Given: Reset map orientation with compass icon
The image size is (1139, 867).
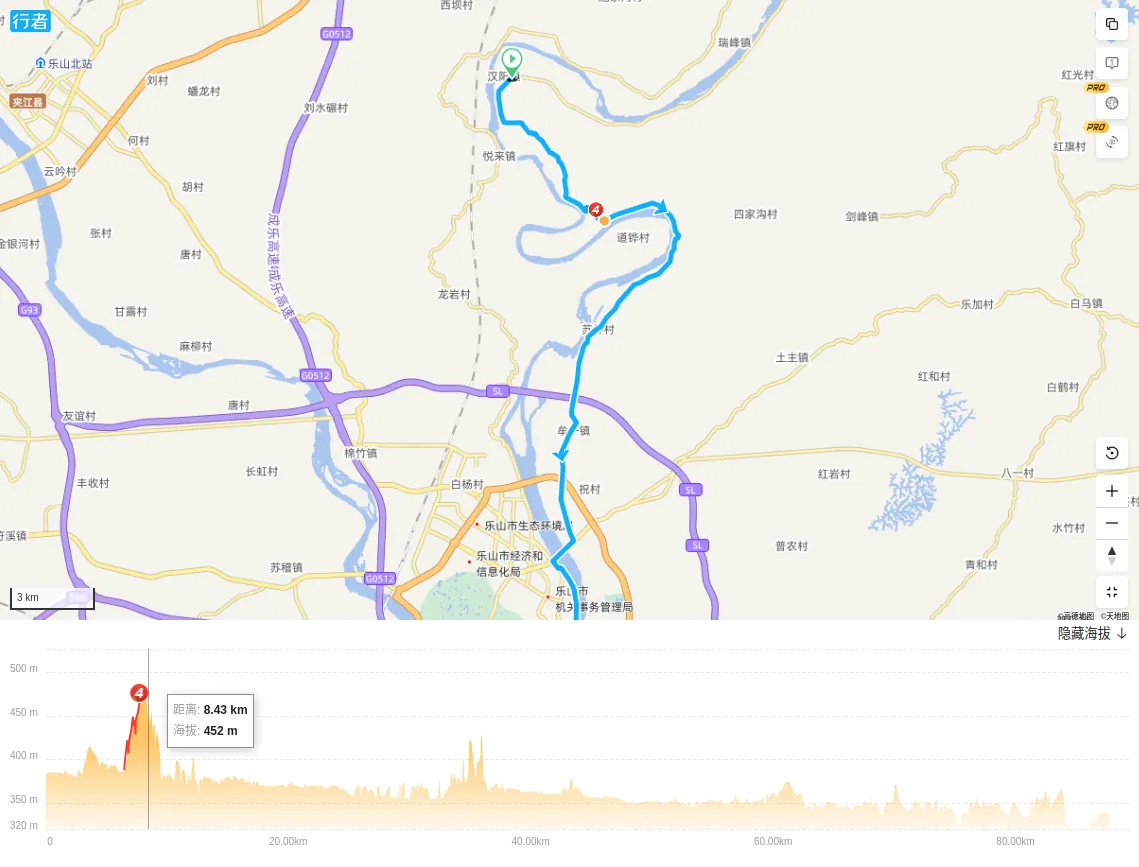Looking at the screenshot, I should point(1111,555).
